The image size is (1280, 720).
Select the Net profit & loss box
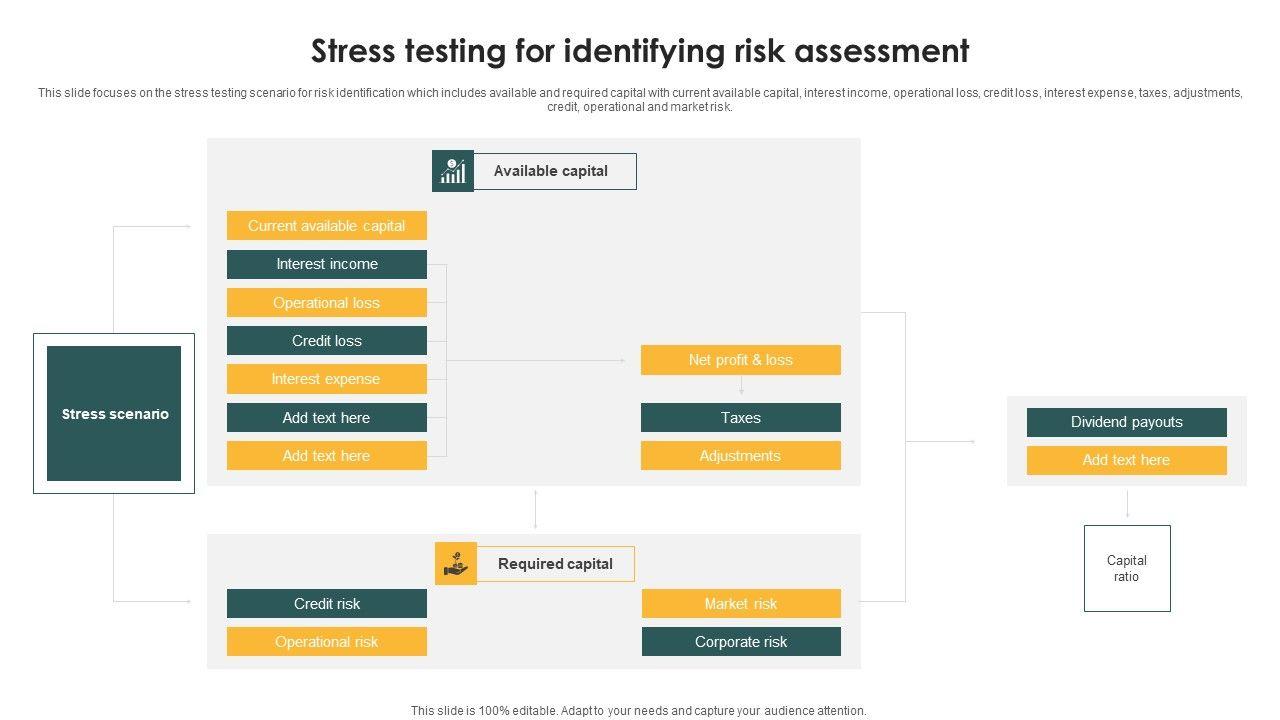740,360
